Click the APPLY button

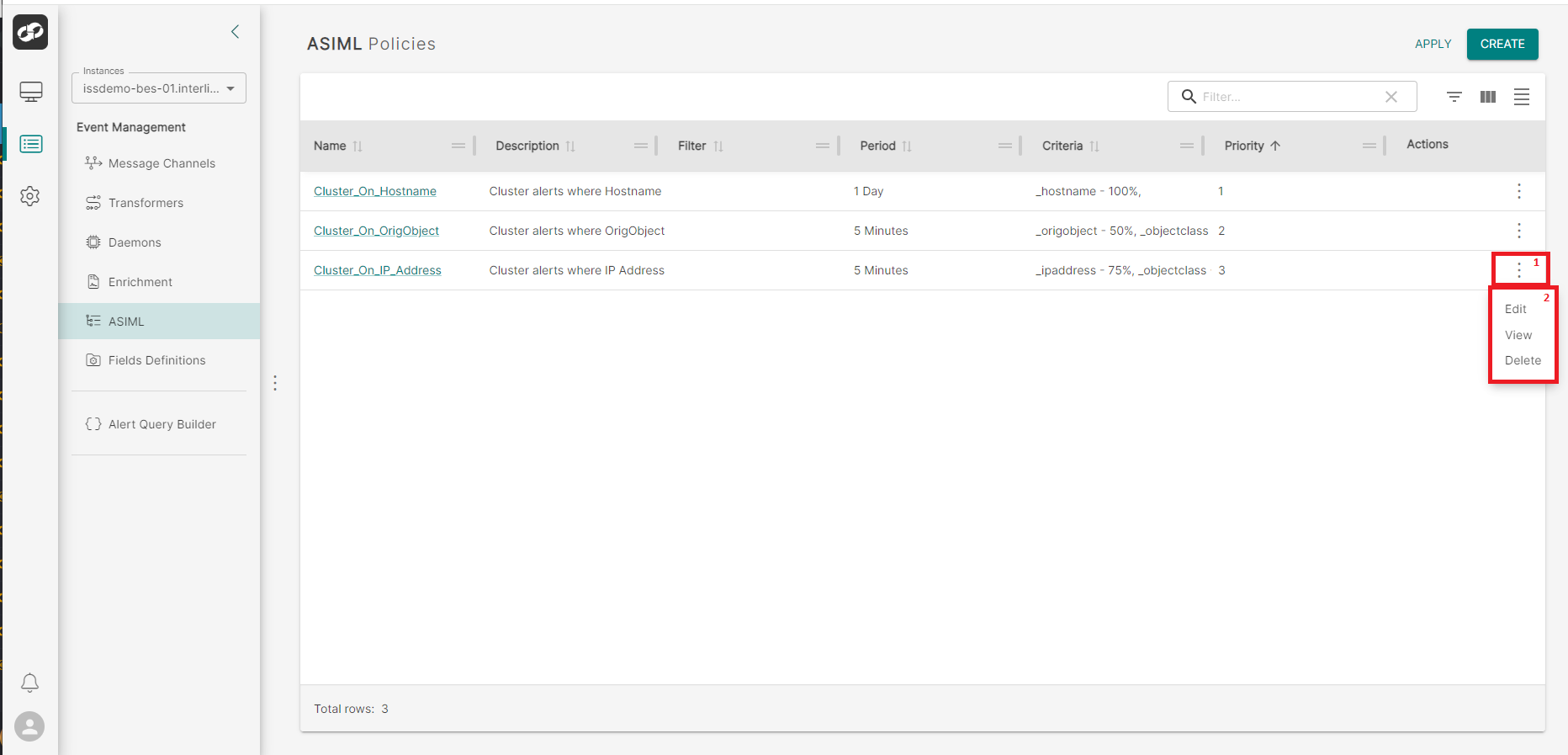point(1433,44)
